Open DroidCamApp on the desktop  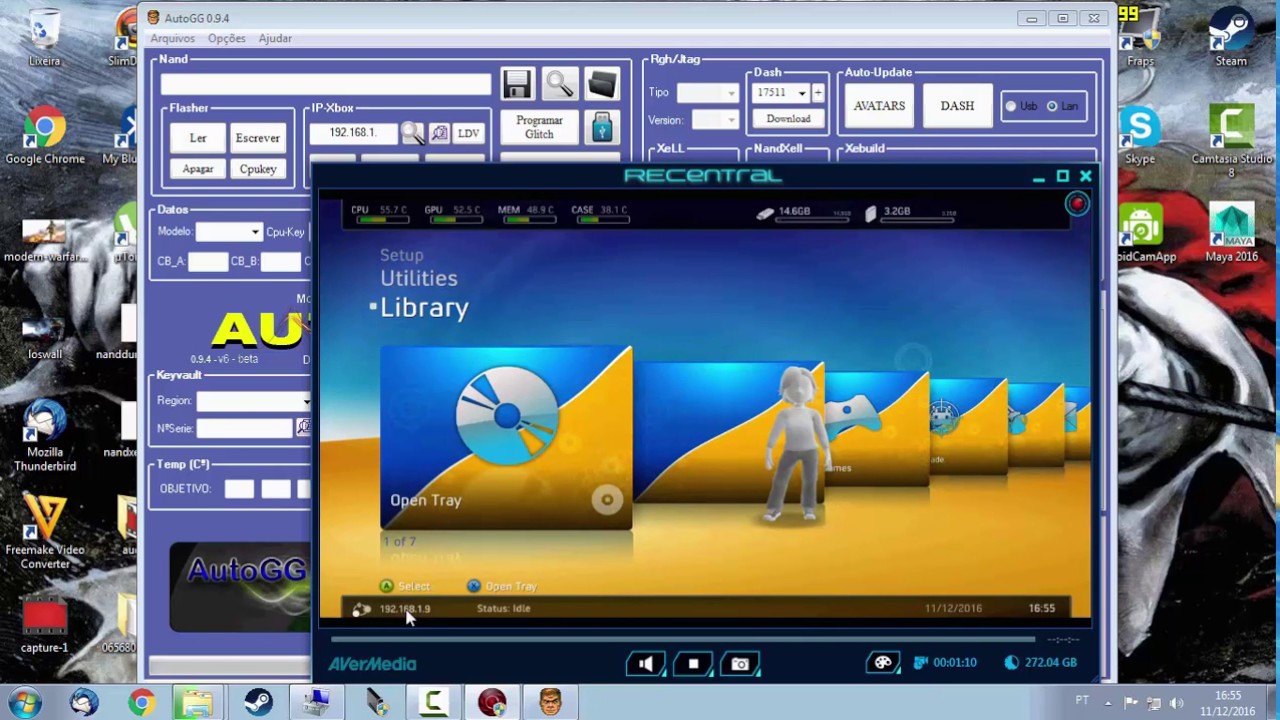[x=1145, y=232]
